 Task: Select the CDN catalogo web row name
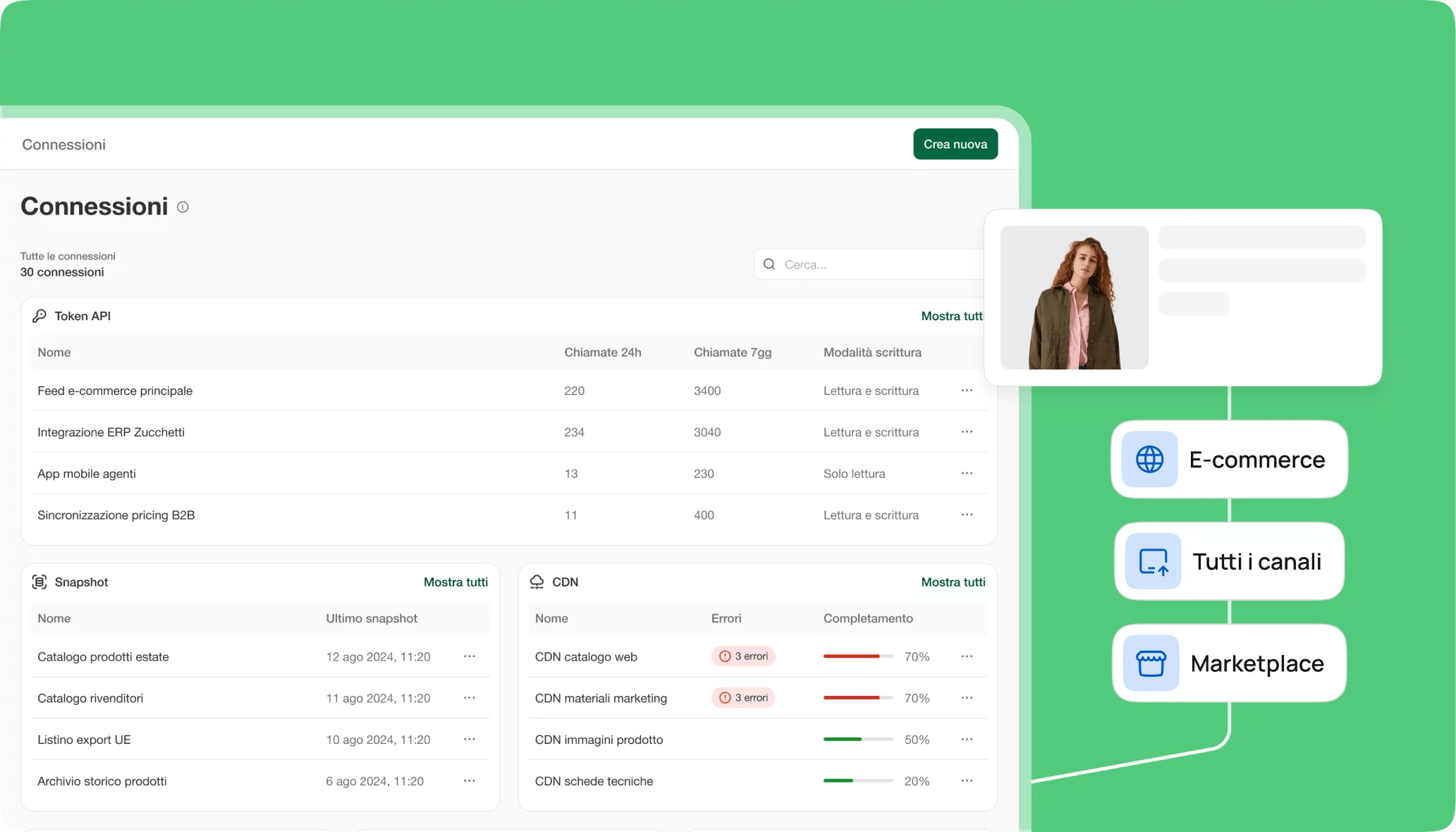pos(586,656)
